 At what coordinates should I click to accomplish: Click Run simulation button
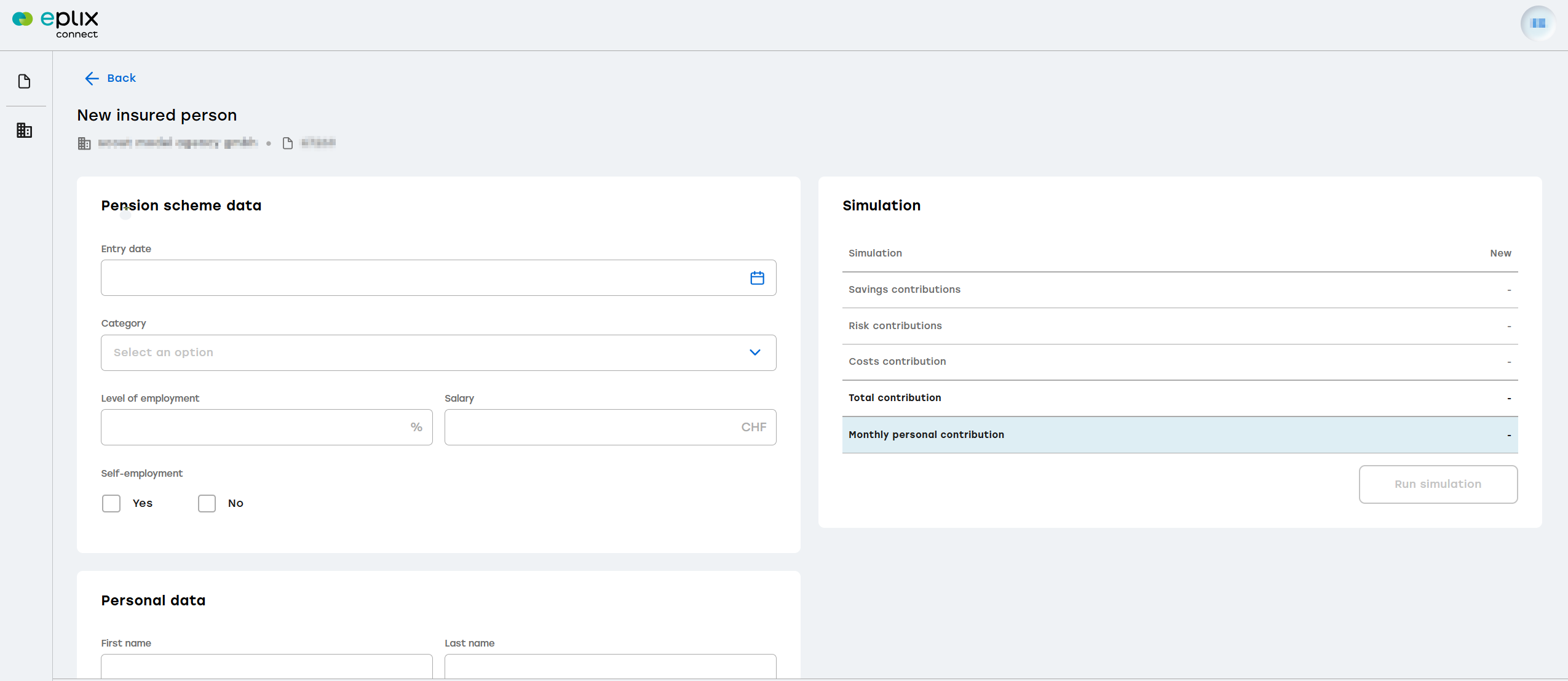(1438, 484)
